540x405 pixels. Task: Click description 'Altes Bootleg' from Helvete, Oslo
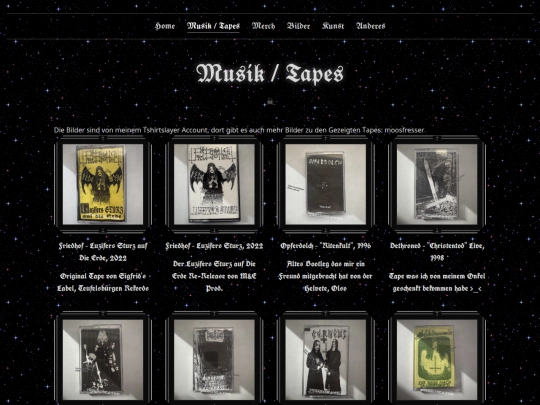pos(325,276)
